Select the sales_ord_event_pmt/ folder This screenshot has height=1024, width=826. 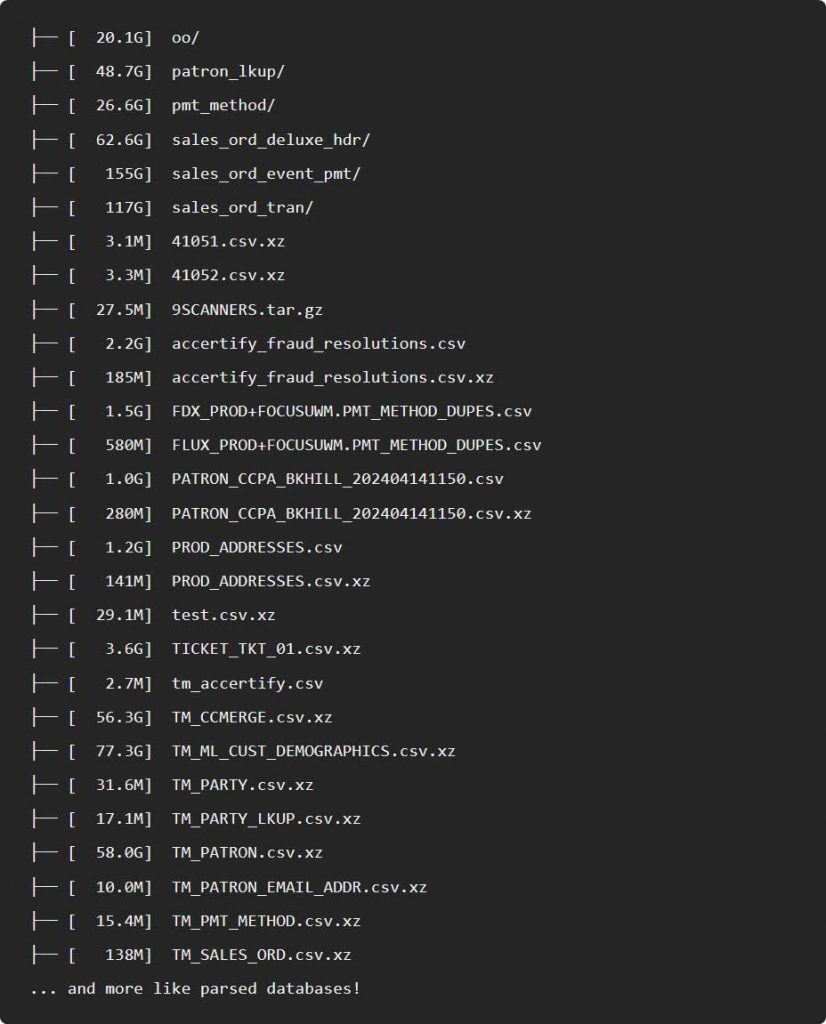[266, 174]
